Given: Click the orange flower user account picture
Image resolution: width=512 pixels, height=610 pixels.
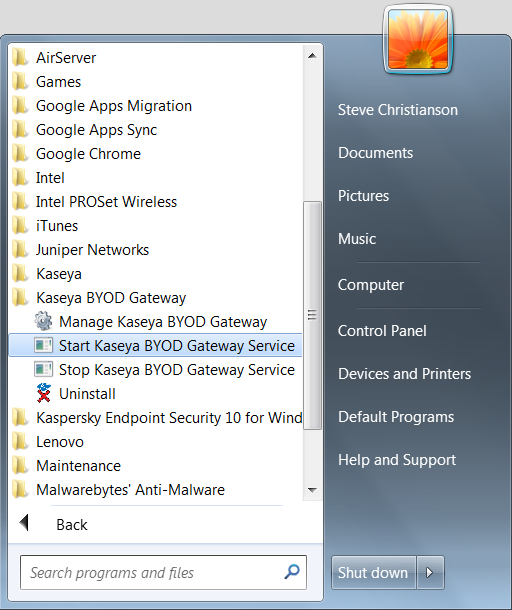Looking at the screenshot, I should [x=418, y=39].
